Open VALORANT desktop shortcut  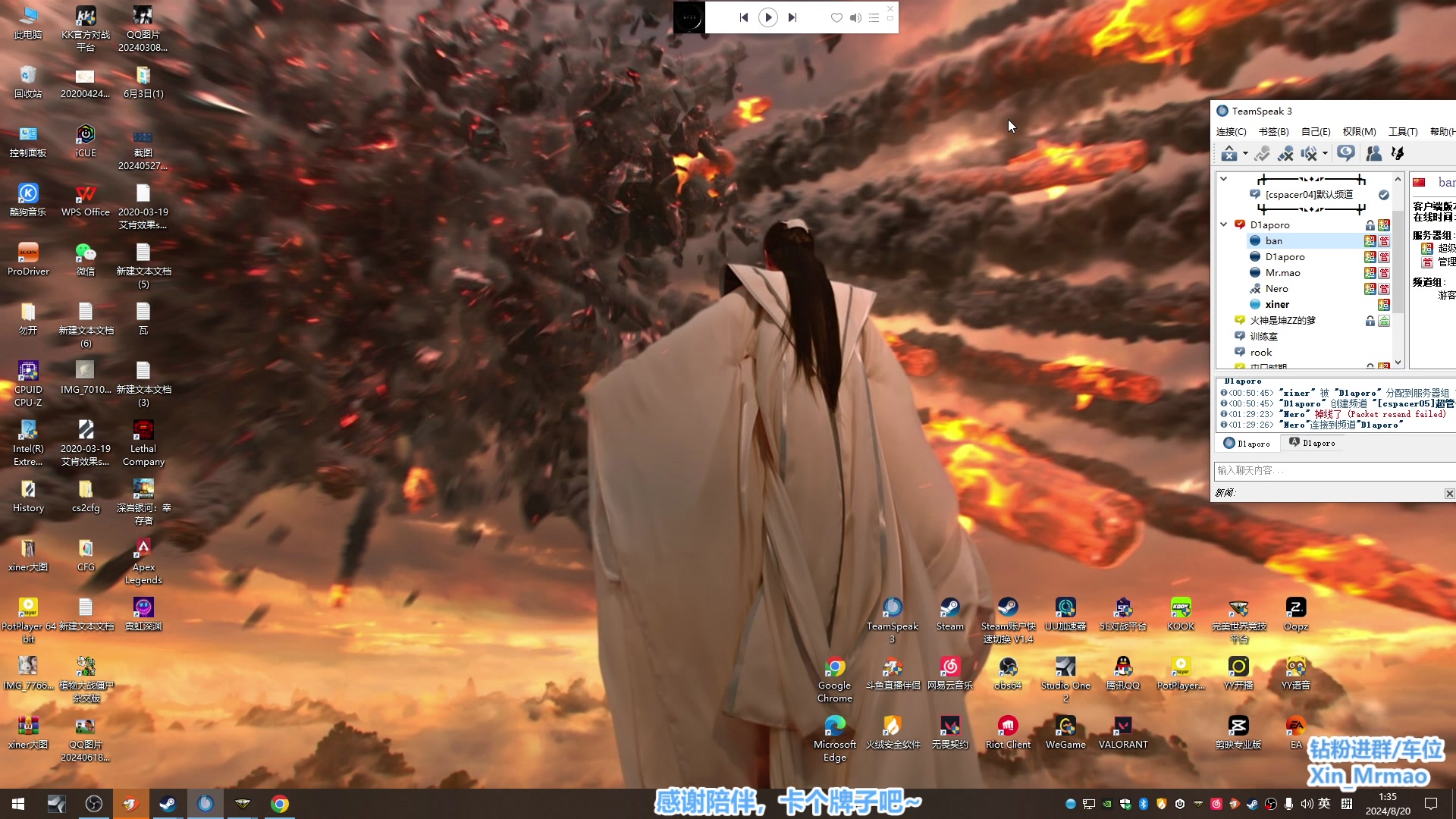coord(1123,733)
